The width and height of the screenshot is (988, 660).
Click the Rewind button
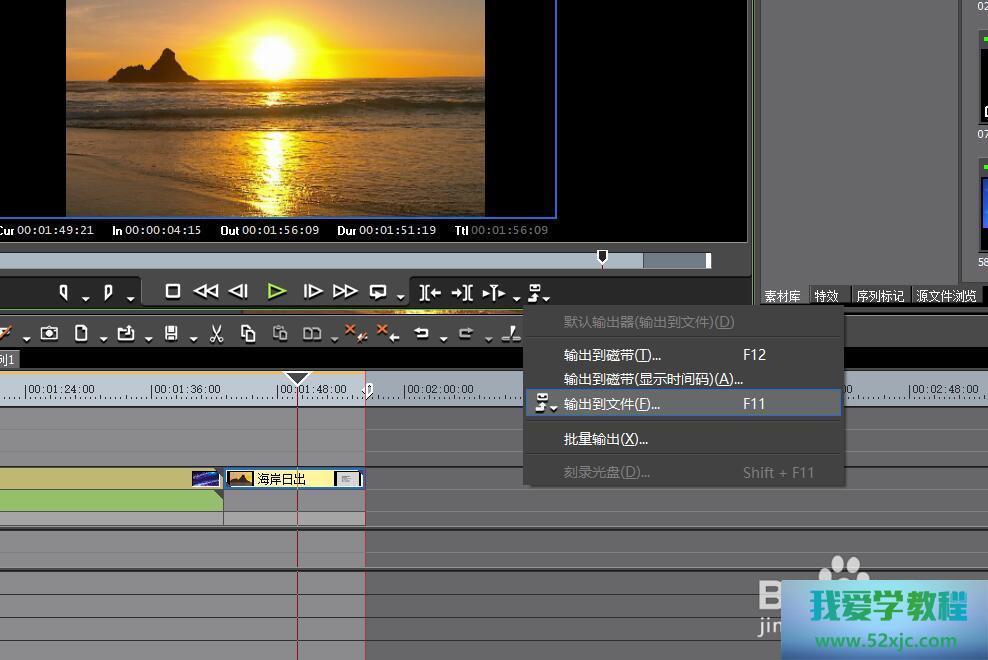click(x=205, y=291)
